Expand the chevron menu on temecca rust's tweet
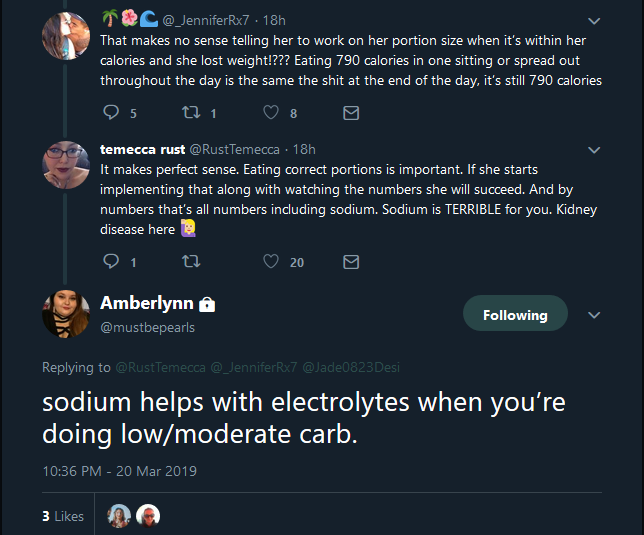Screen dimensions: 644x535 click(x=594, y=150)
